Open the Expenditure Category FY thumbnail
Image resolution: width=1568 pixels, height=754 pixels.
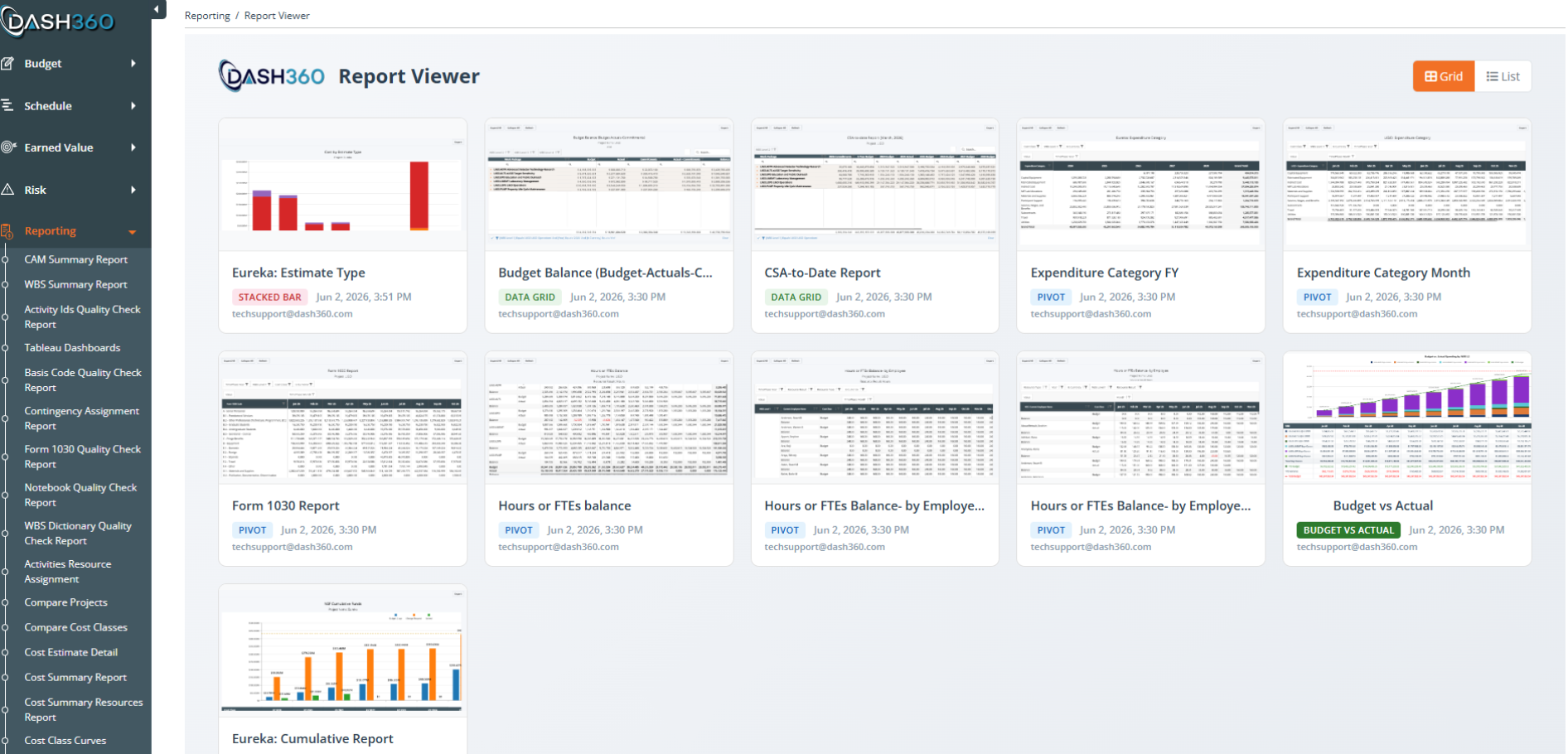1141,185
